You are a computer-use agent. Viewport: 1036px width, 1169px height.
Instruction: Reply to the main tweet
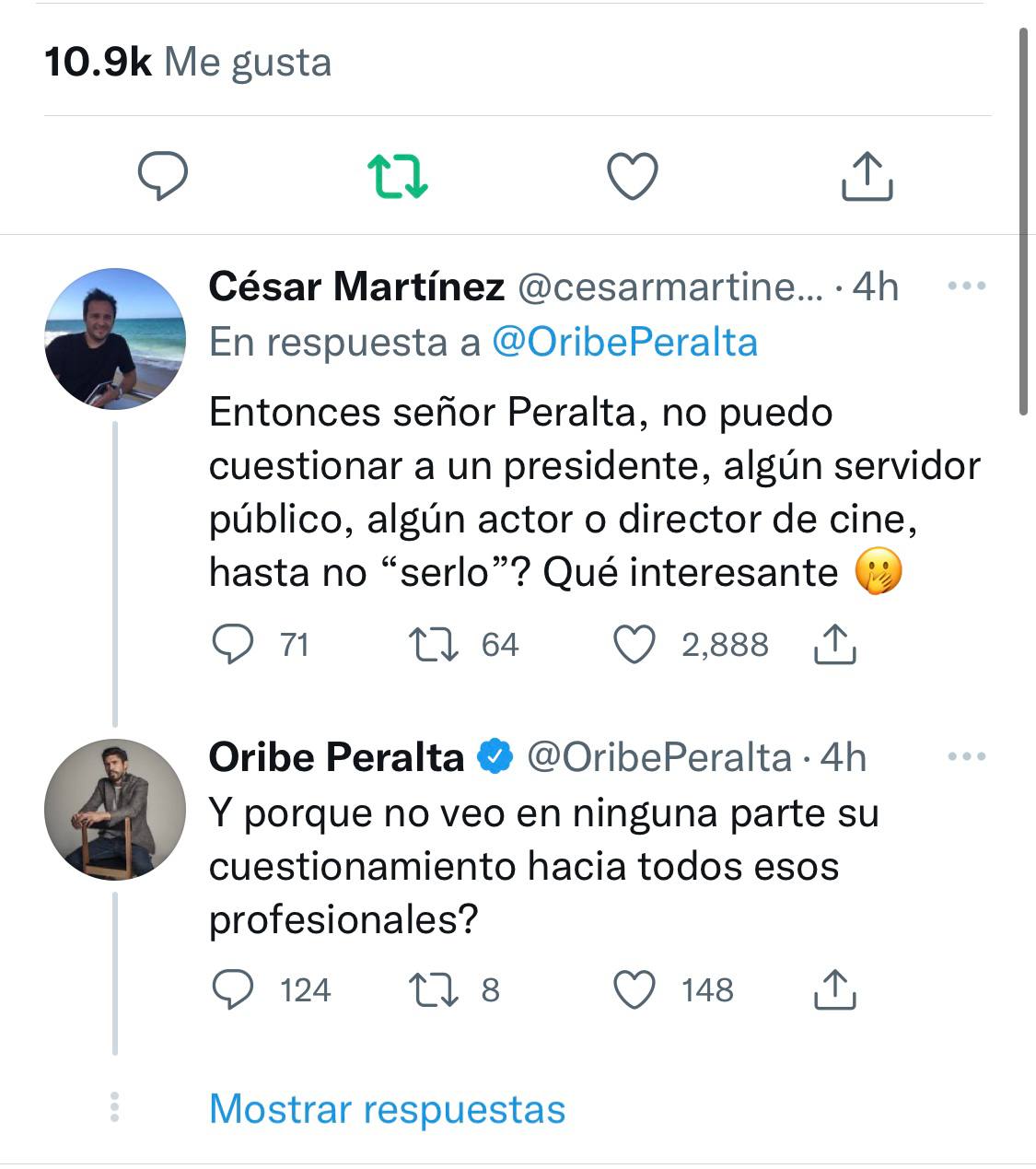[162, 176]
